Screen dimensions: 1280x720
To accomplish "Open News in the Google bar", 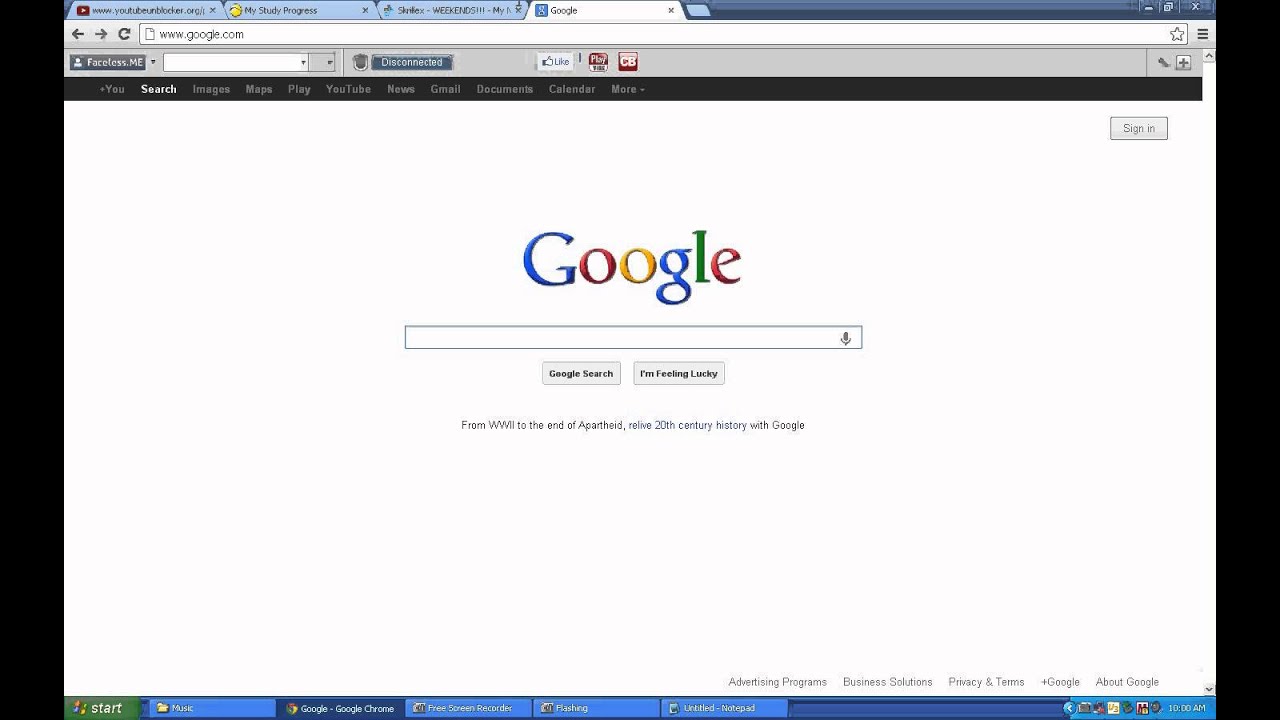I will point(401,89).
